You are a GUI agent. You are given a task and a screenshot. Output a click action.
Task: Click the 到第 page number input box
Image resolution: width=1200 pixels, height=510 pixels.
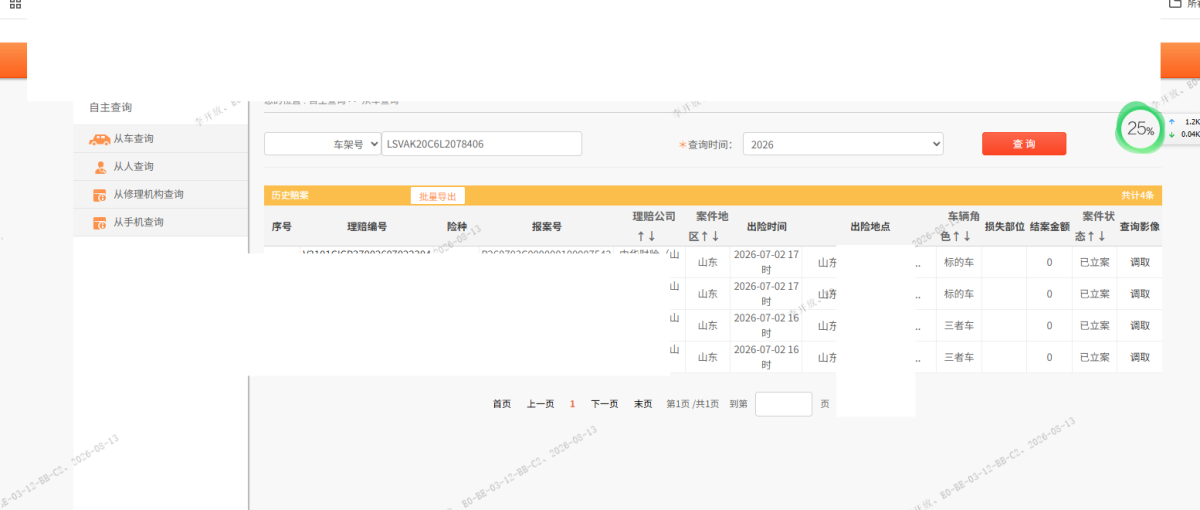tap(784, 404)
